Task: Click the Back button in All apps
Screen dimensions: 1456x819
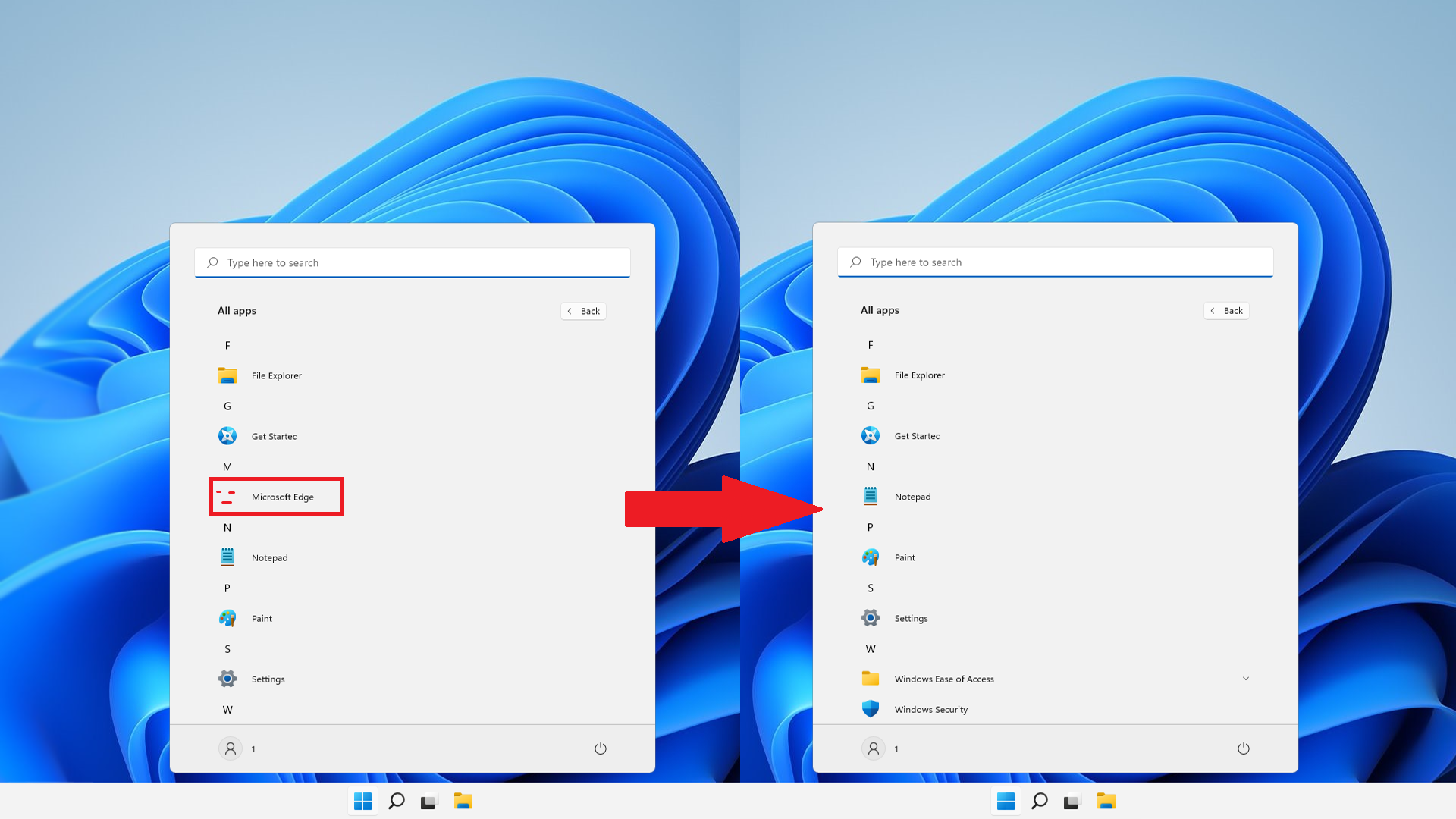Action: 584,310
